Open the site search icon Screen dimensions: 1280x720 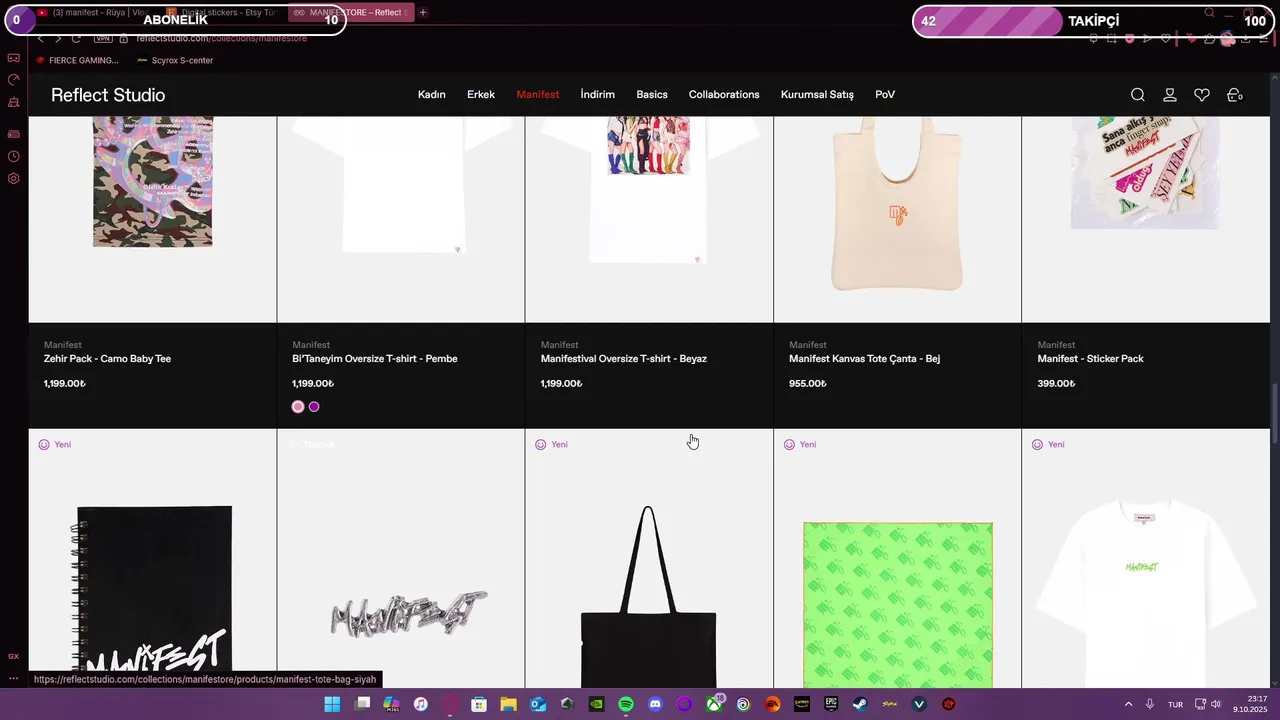pos(1138,95)
